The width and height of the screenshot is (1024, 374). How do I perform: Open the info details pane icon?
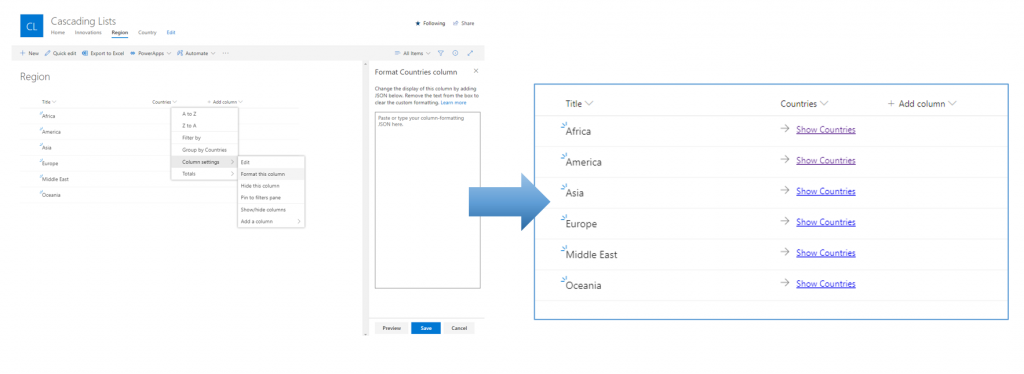[455, 54]
